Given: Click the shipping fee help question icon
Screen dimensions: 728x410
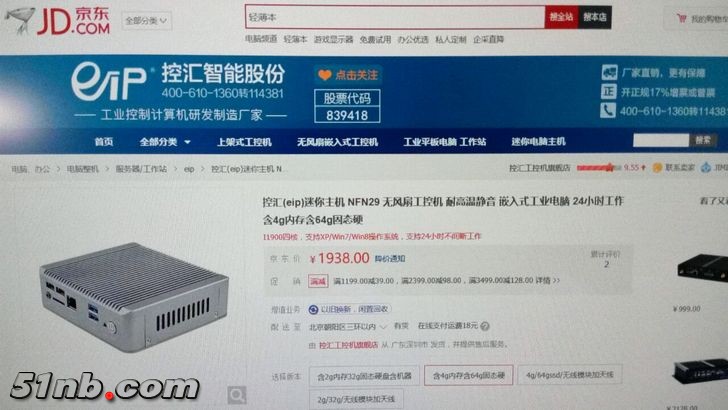Looking at the screenshot, I should 485,326.
